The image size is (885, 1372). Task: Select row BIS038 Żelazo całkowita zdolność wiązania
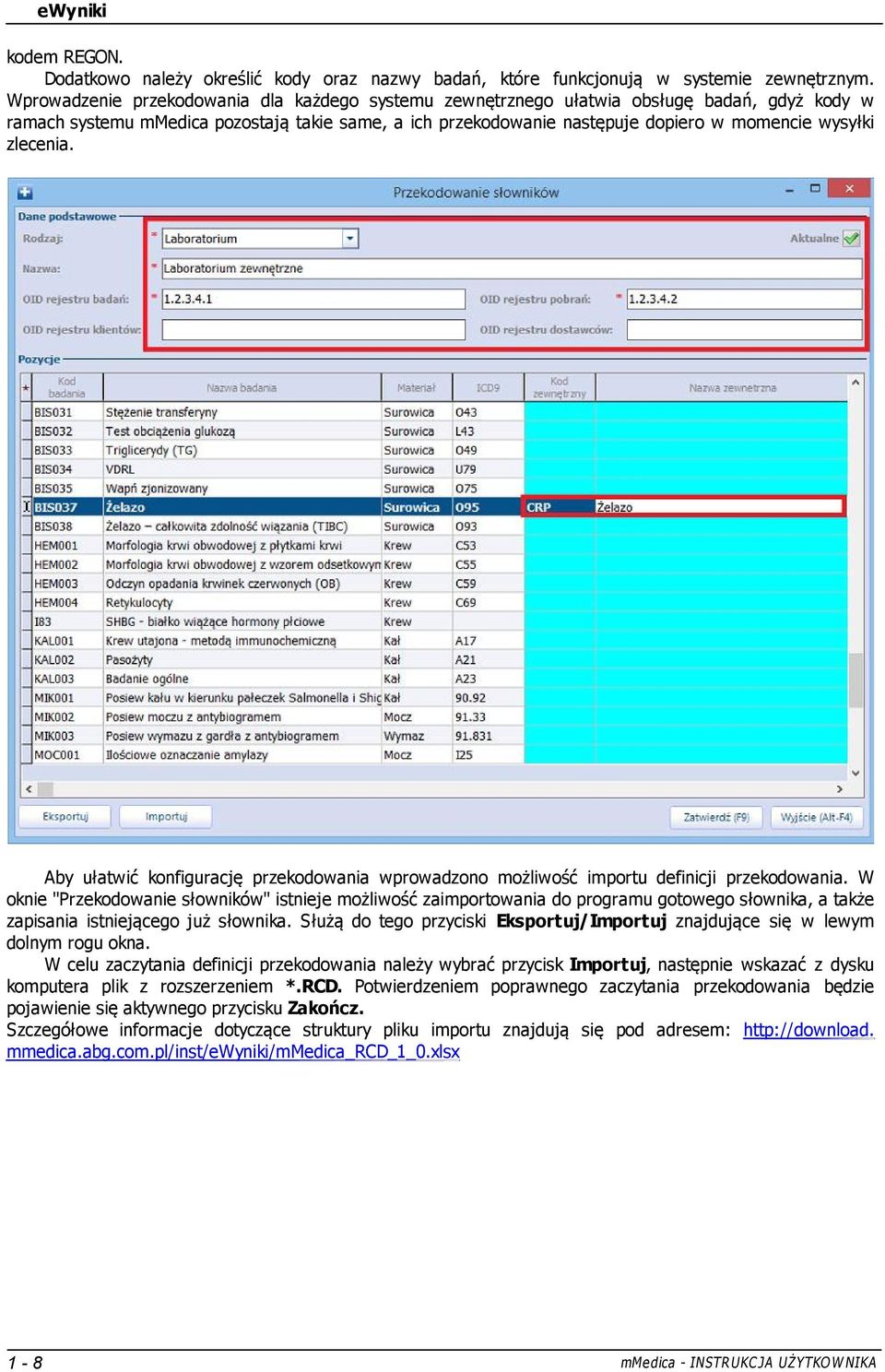click(x=434, y=526)
